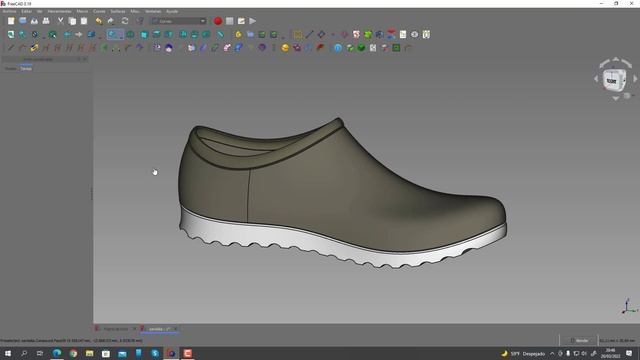Close the combo view panel
Screen dimensions: 640x360
click(x=85, y=59)
